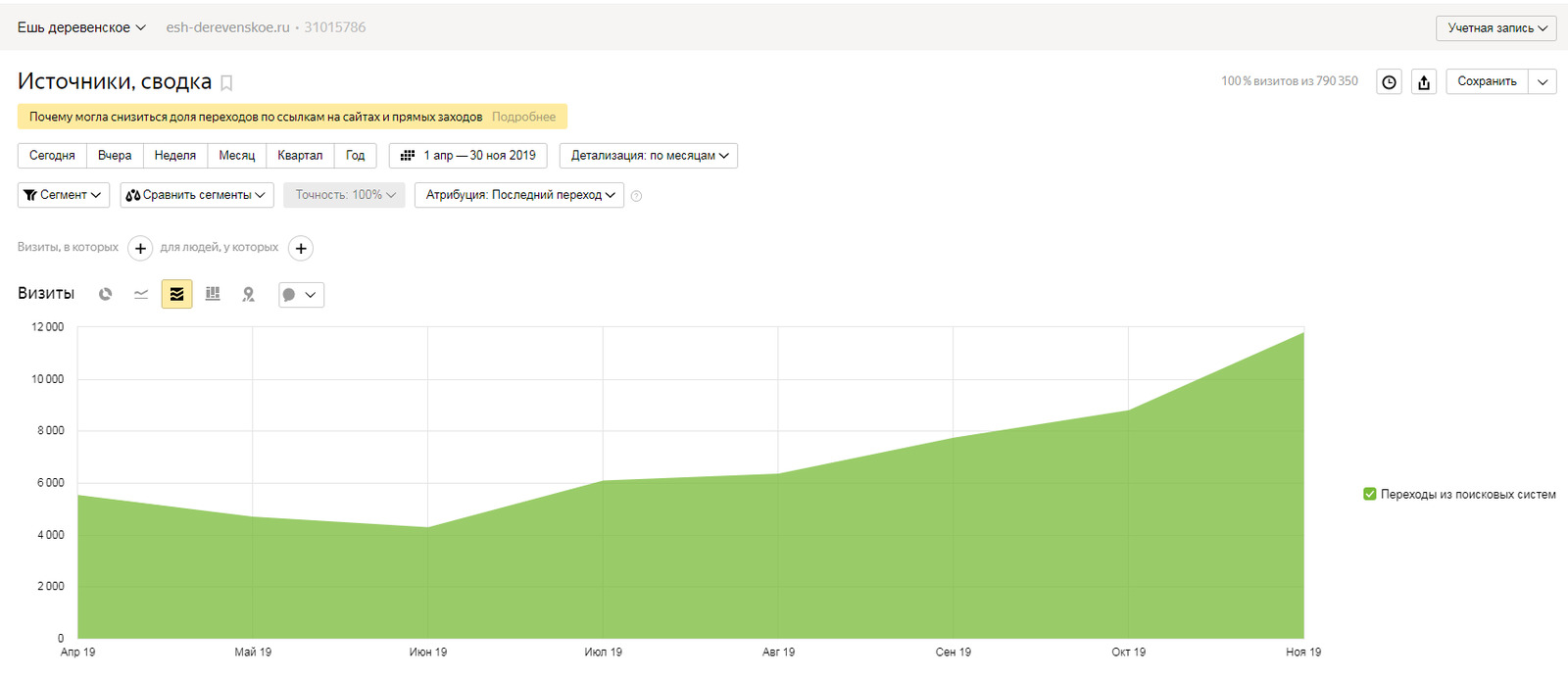
Task: Click the 'Сохранить' button
Action: pyautogui.click(x=1487, y=81)
